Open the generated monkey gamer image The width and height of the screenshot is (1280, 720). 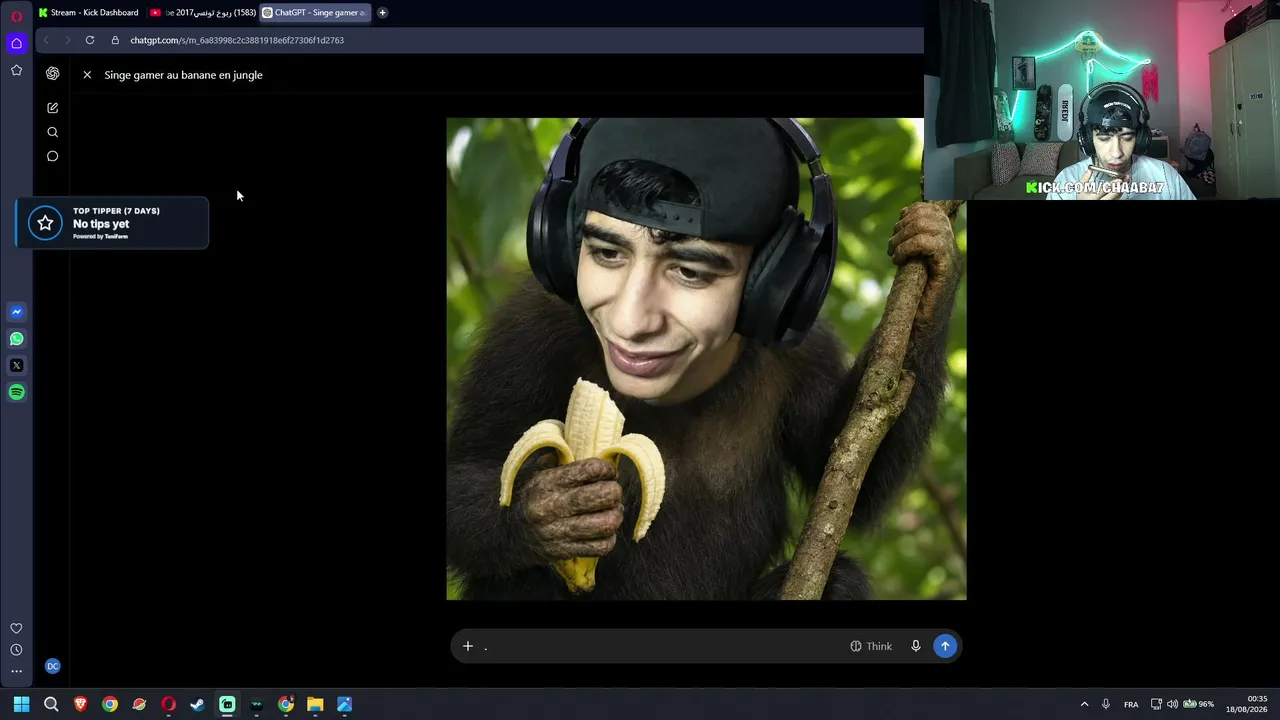706,359
